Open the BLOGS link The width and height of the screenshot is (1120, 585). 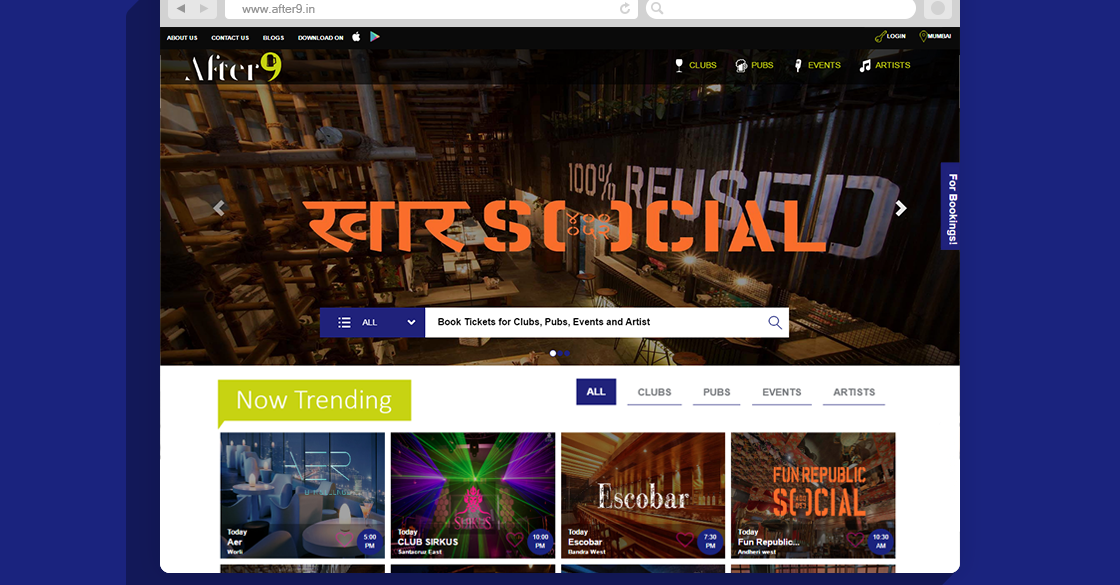[274, 38]
